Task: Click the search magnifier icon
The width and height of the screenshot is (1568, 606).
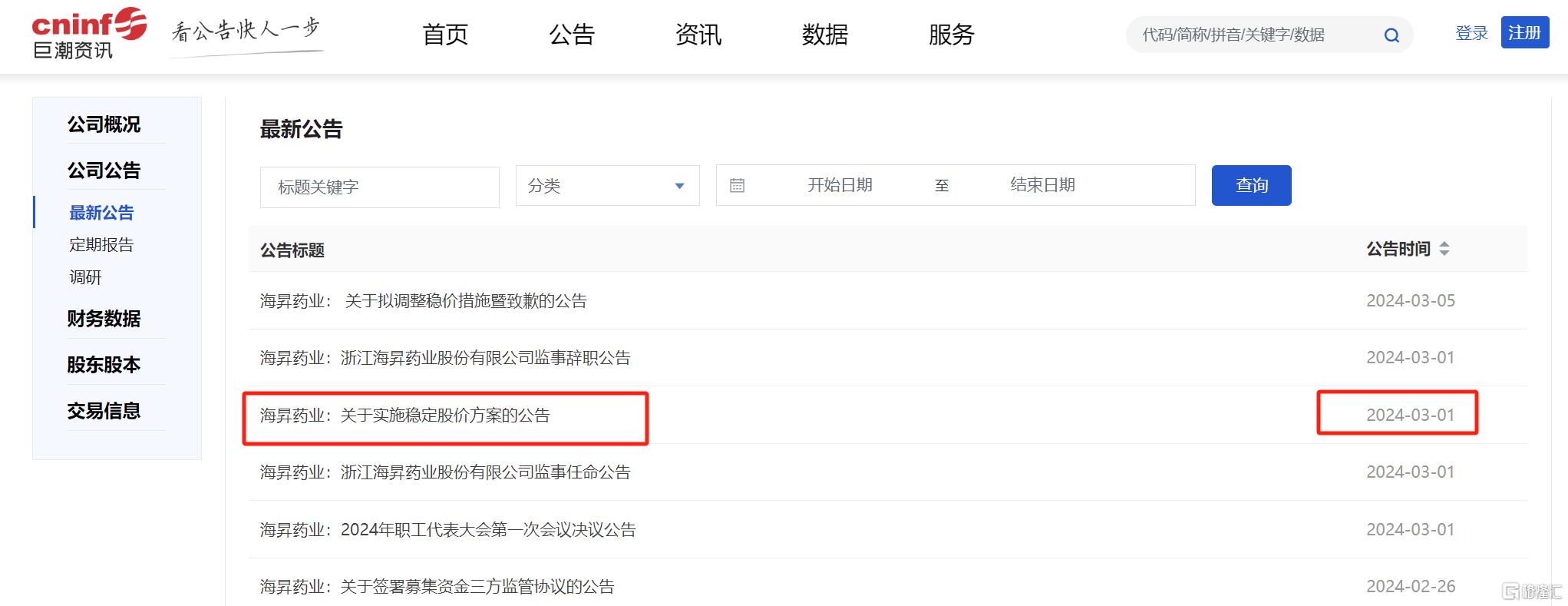Action: pyautogui.click(x=1391, y=35)
